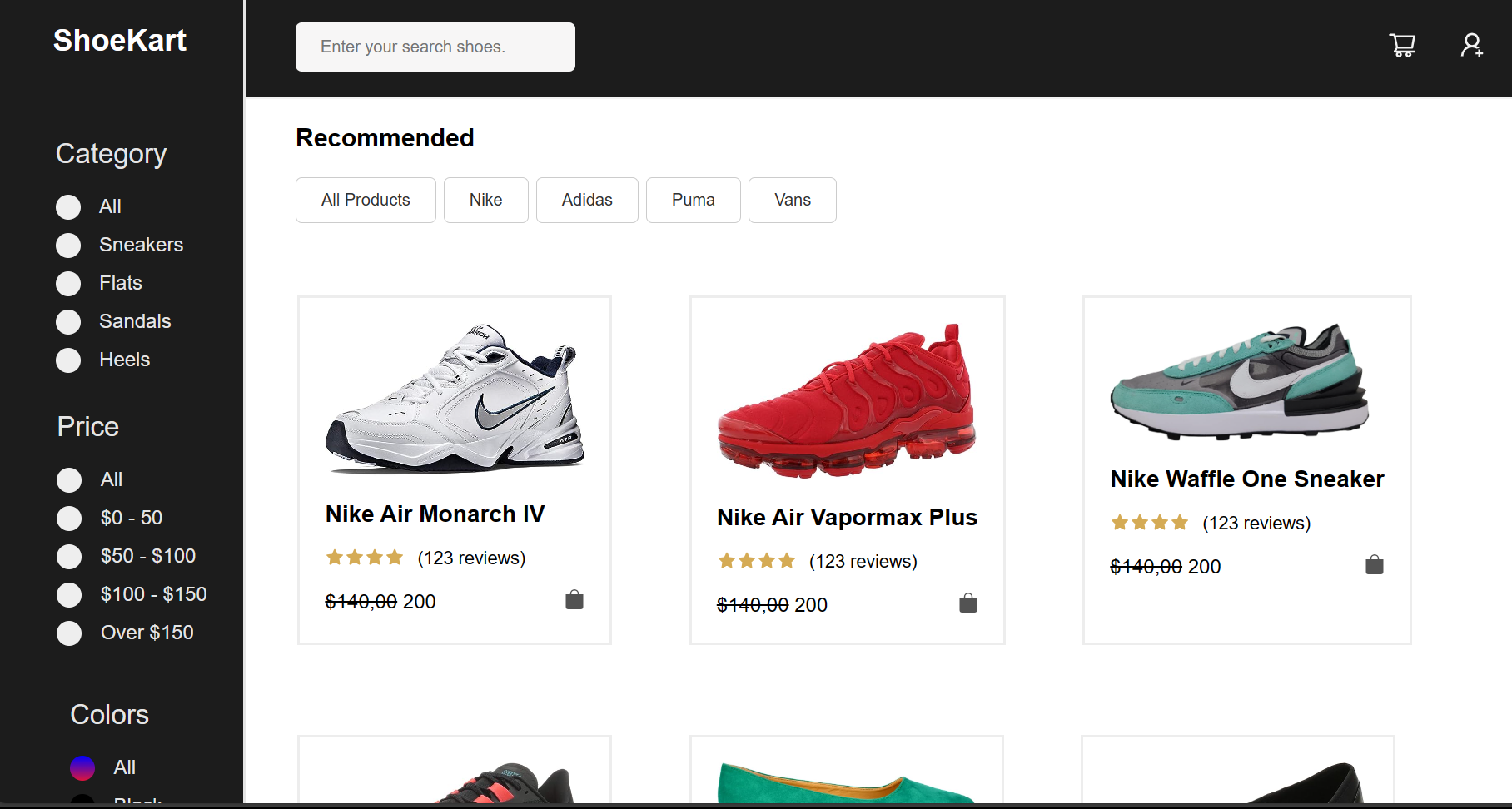Image resolution: width=1512 pixels, height=809 pixels.
Task: Filter by Nike brand button
Action: (485, 200)
